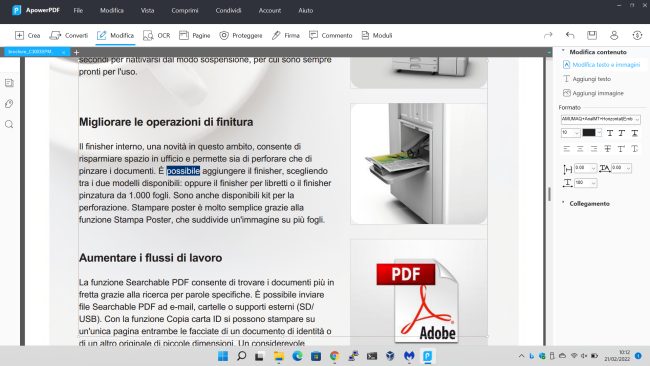Screen dimensions: 650x366
Task: Click the dollar purchase icon
Action: click(637, 35)
